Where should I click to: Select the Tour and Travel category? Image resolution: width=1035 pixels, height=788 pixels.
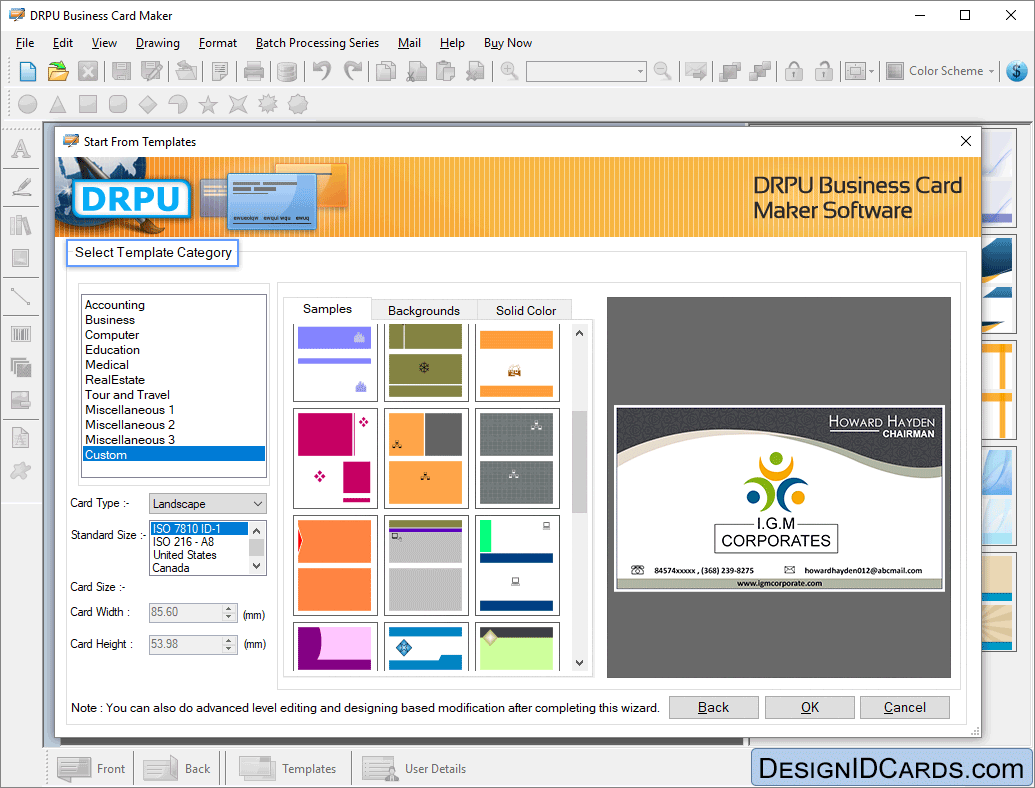coord(174,395)
